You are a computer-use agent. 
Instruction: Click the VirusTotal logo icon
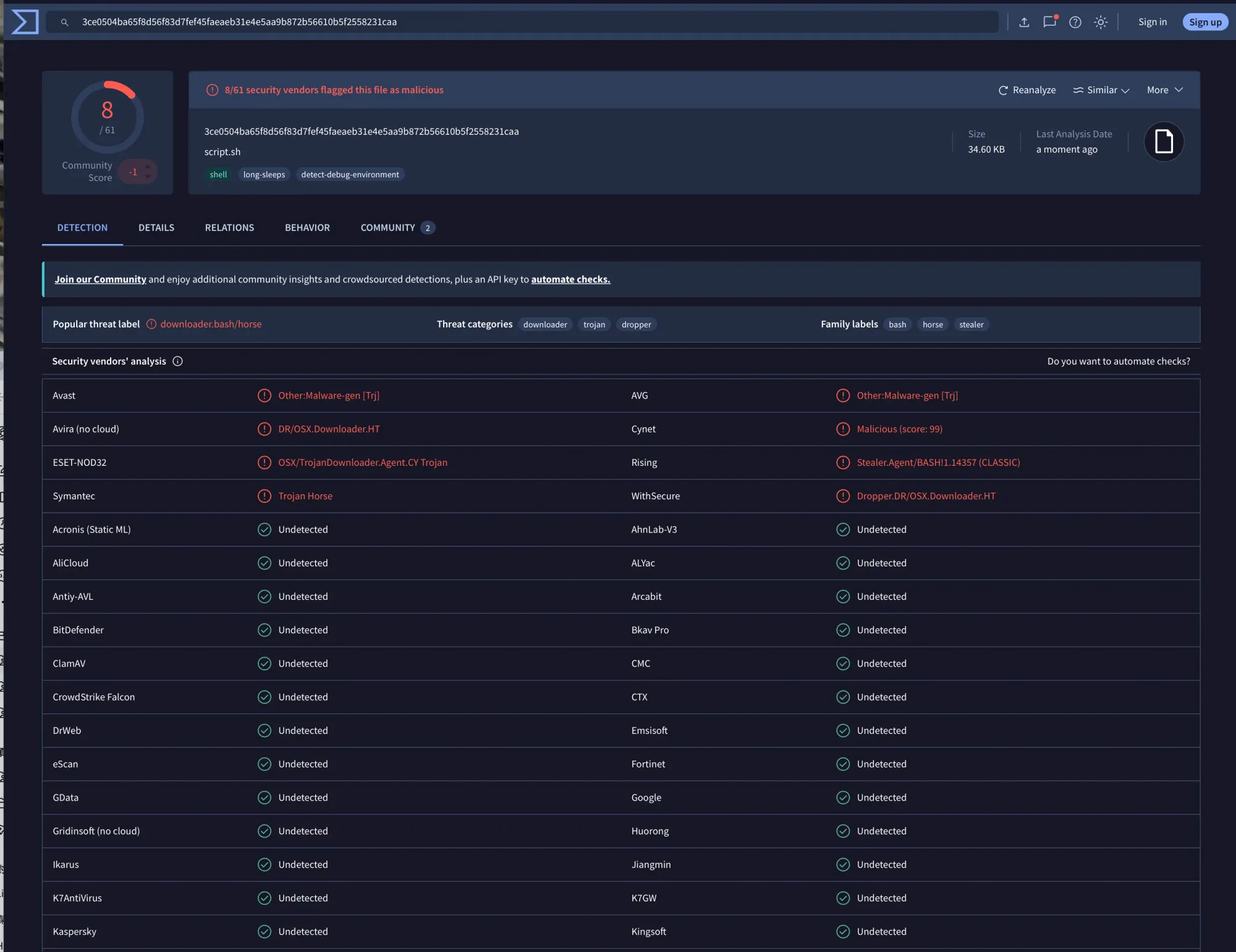pos(25,22)
